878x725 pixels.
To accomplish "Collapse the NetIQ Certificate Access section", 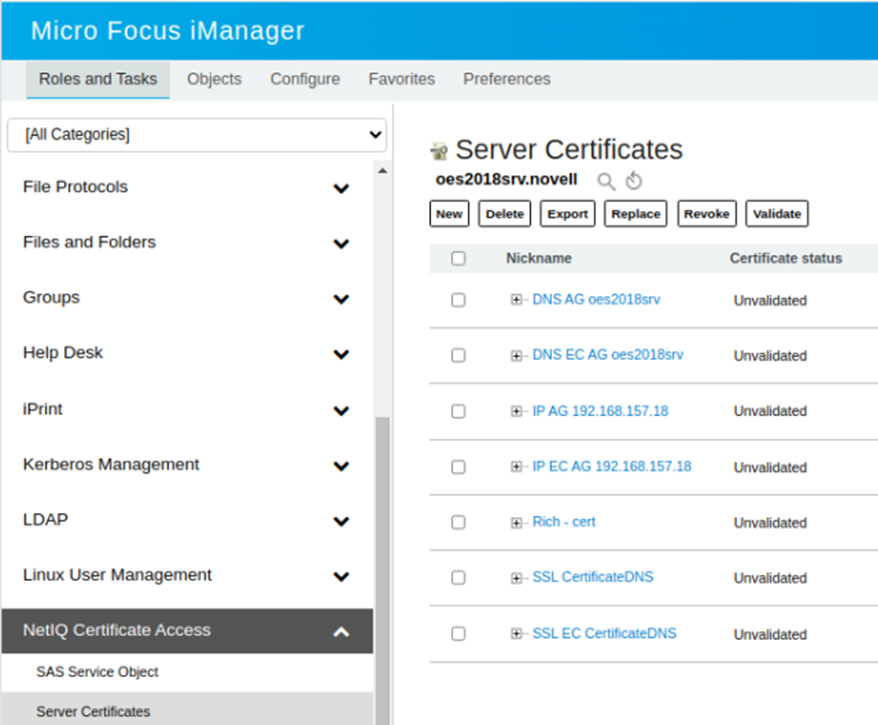I will tap(341, 631).
